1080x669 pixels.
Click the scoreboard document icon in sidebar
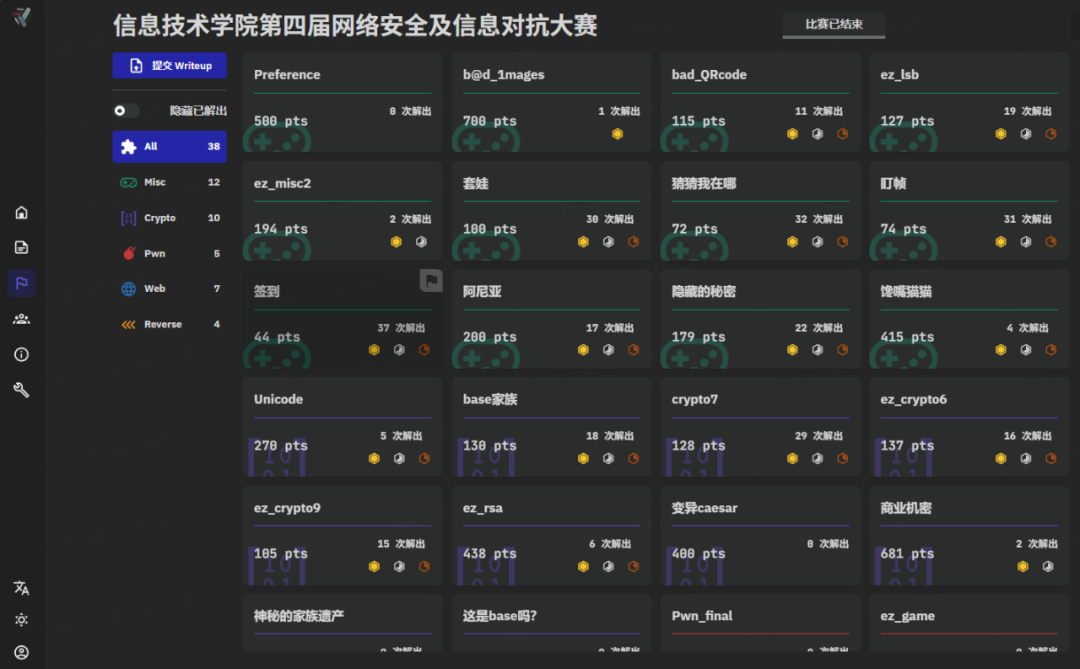point(21,247)
